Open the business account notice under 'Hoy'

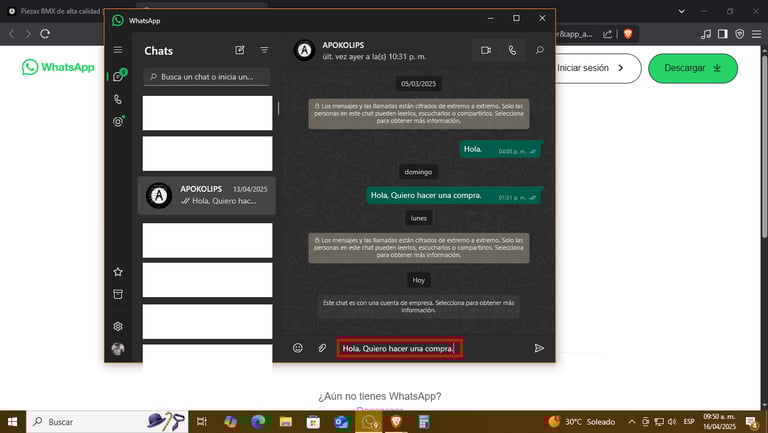tap(419, 307)
